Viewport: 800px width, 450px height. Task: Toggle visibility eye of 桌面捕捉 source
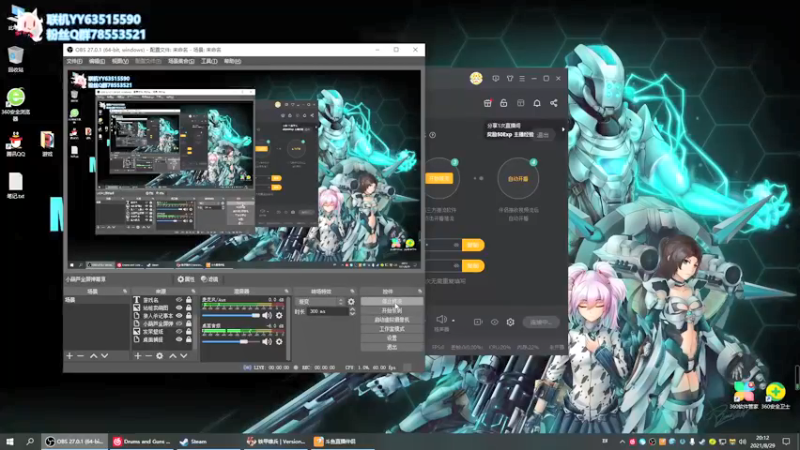179,339
